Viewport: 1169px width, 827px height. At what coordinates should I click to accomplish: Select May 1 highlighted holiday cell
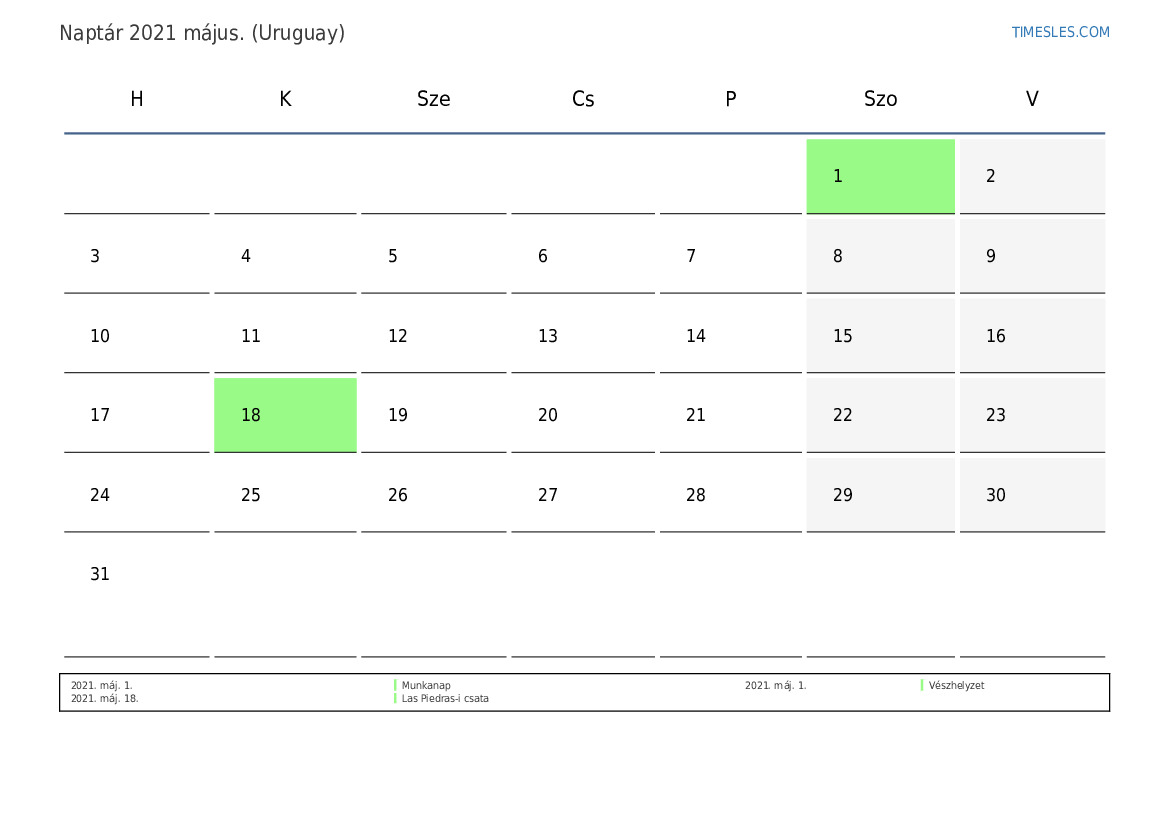click(880, 176)
